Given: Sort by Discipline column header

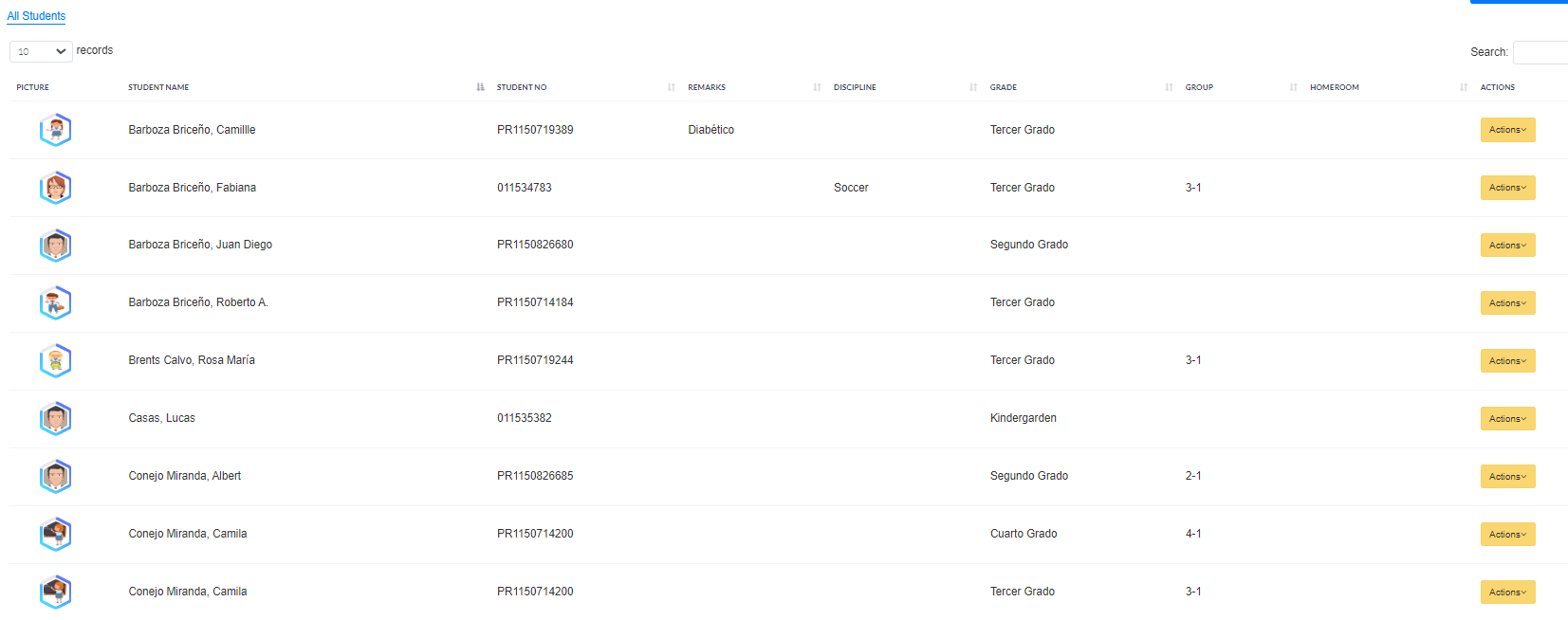Looking at the screenshot, I should (x=855, y=87).
